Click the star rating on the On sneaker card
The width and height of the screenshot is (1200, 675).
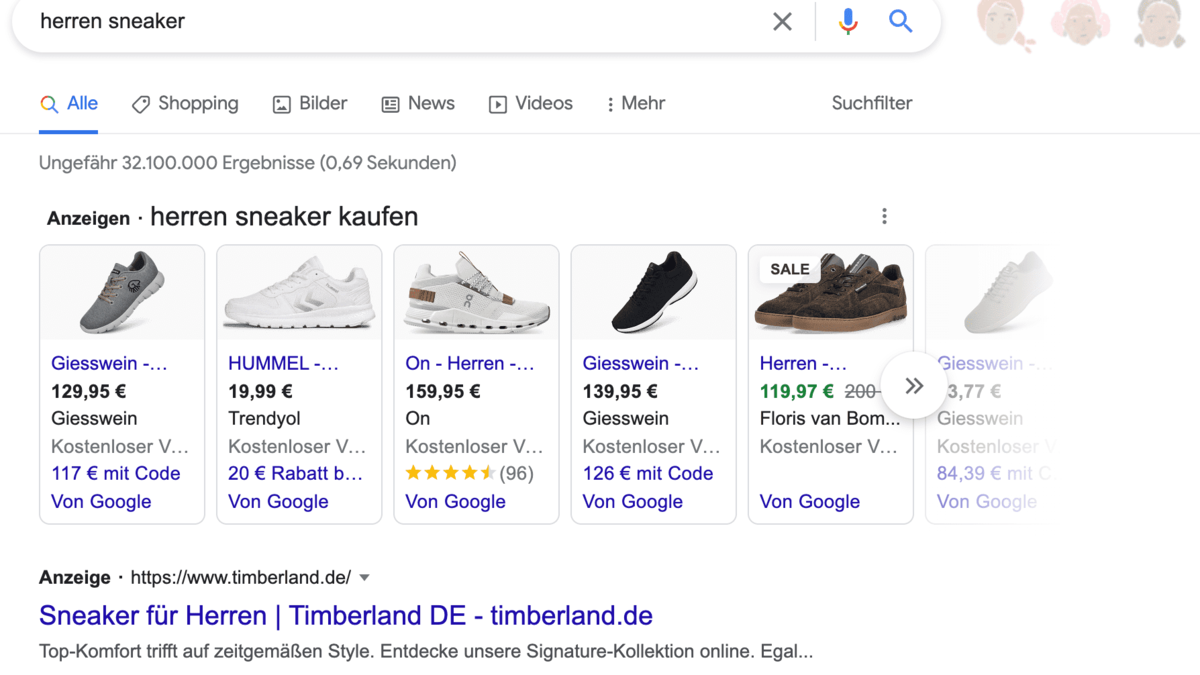(452, 473)
